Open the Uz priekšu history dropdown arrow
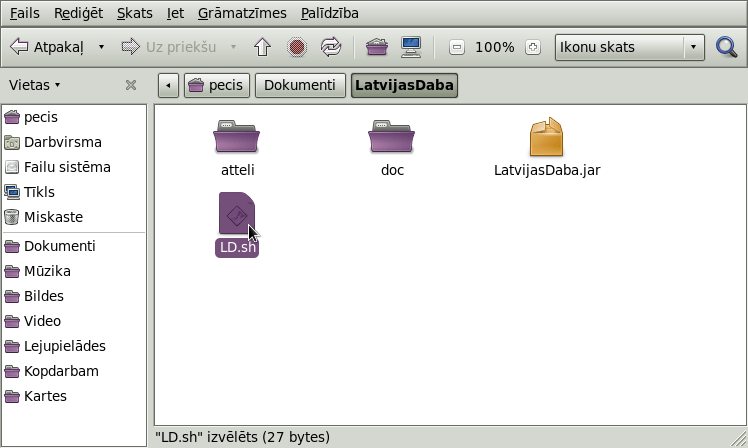Image resolution: width=748 pixels, height=448 pixels. tap(233, 47)
